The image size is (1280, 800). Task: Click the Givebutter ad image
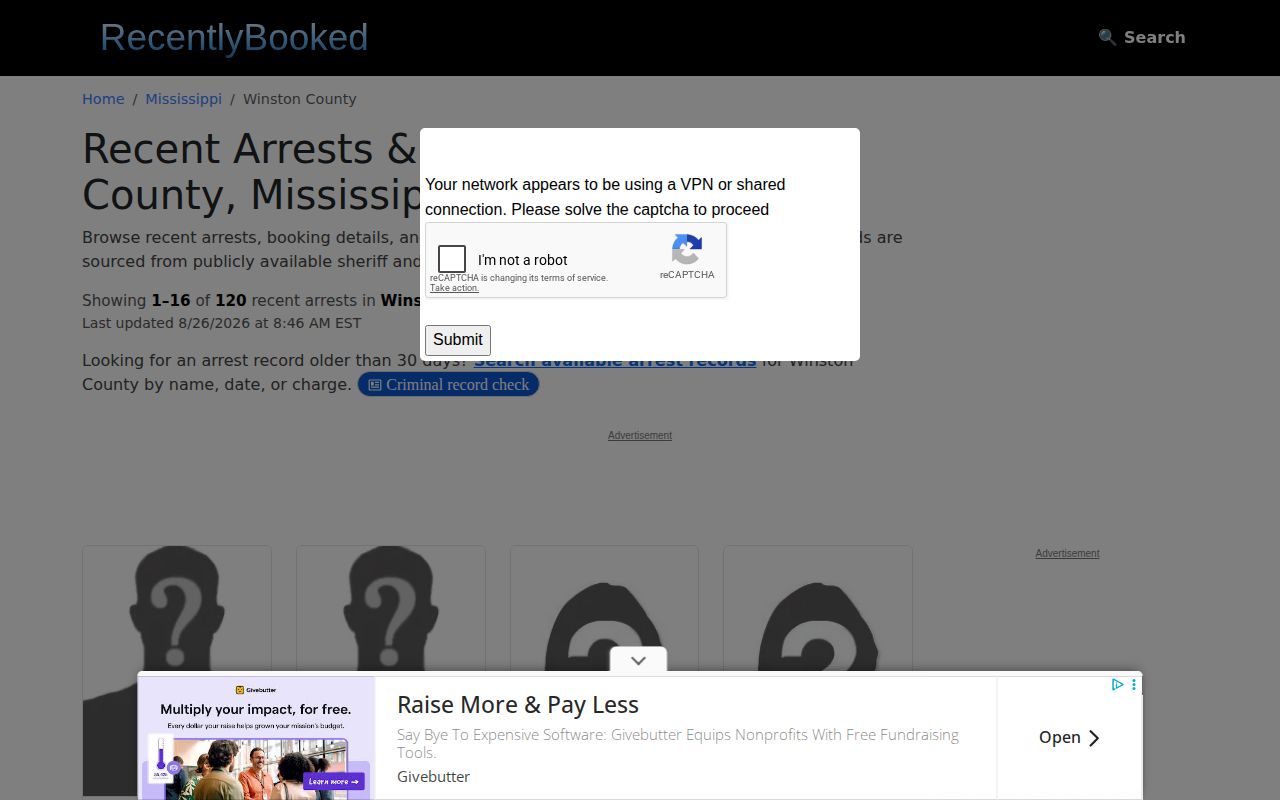click(256, 738)
